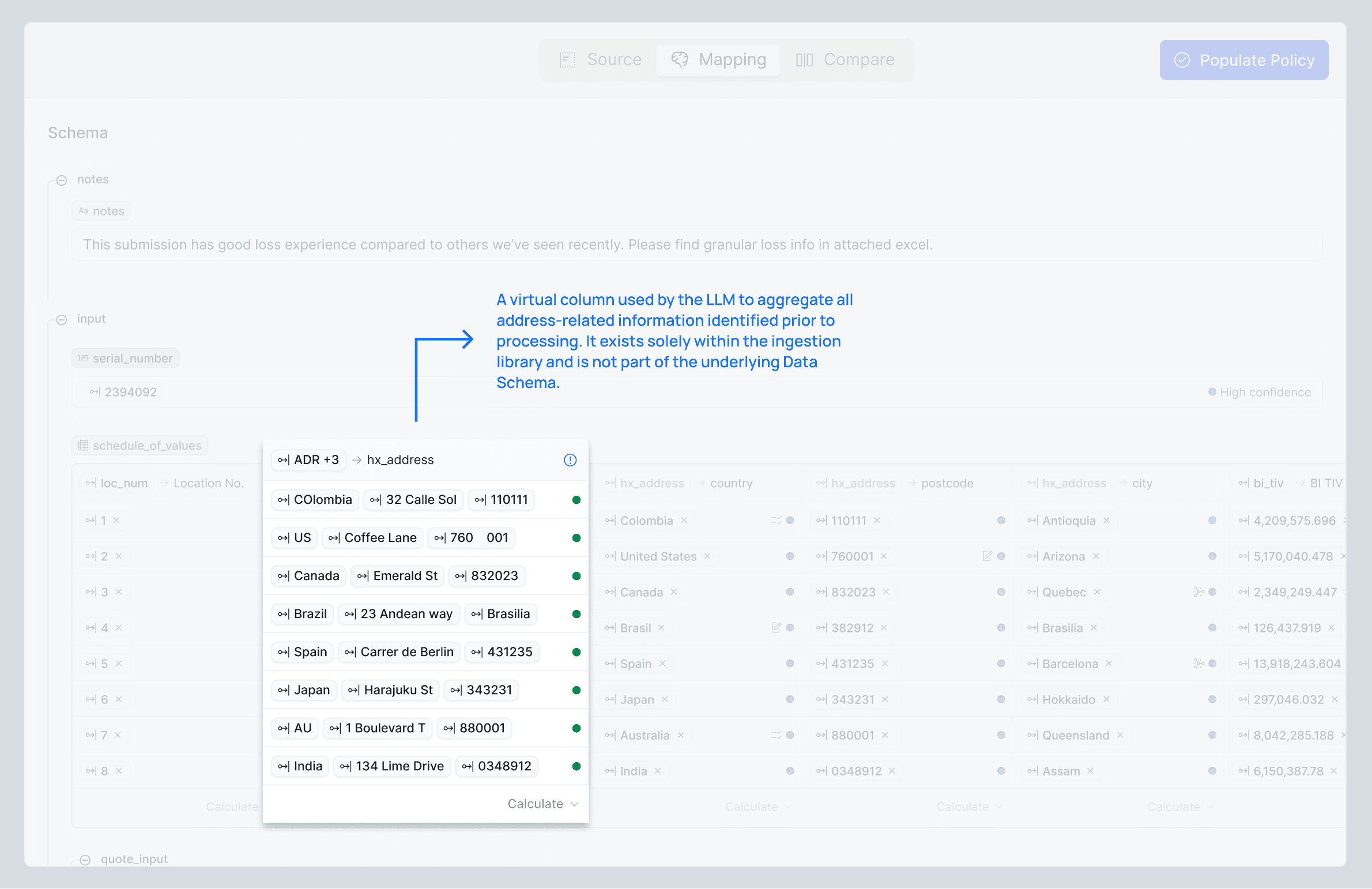Collapse the notes section
The image size is (1372, 889).
click(x=62, y=180)
